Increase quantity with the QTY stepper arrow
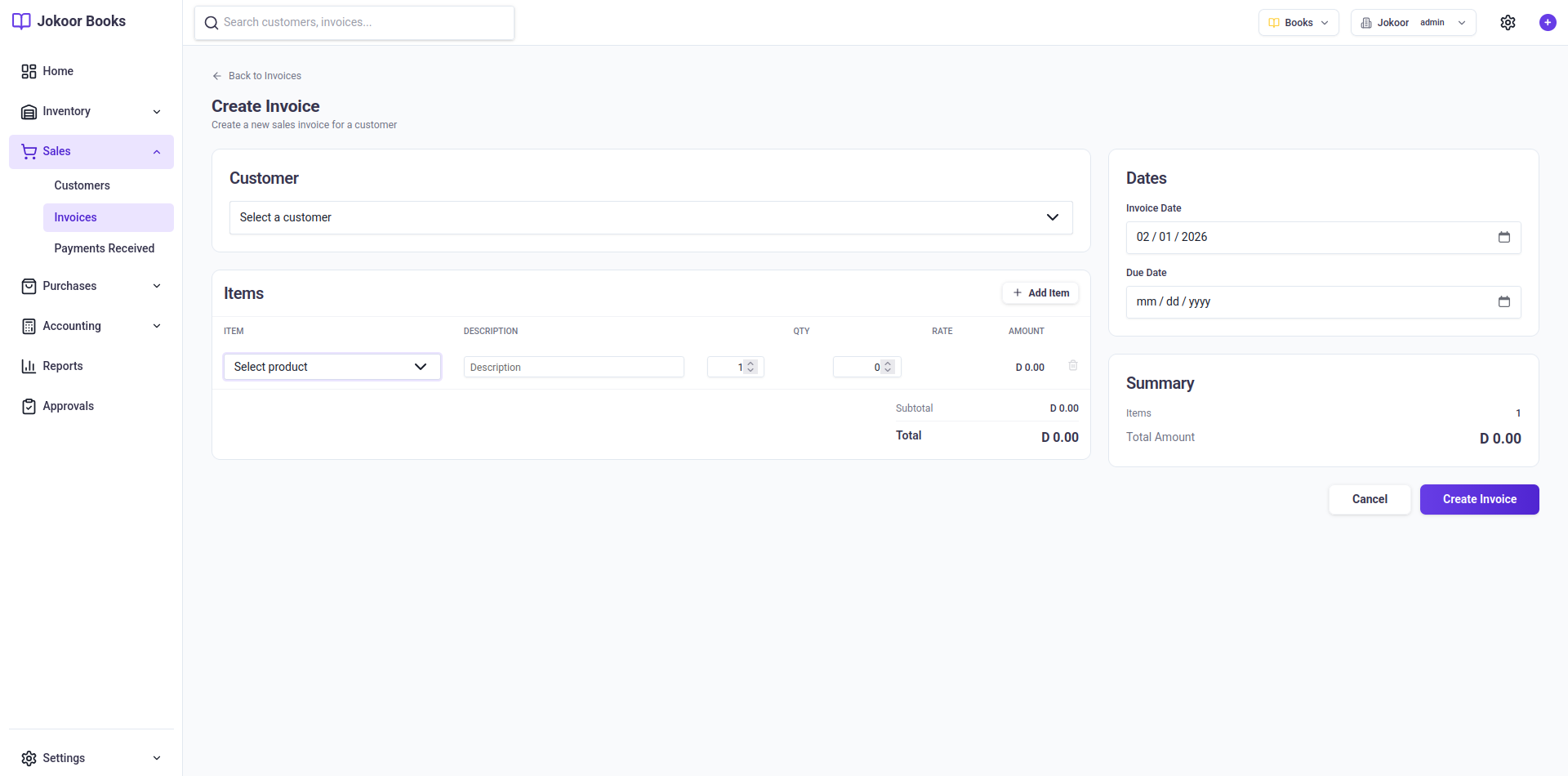This screenshot has height=776, width=1568. pos(751,363)
